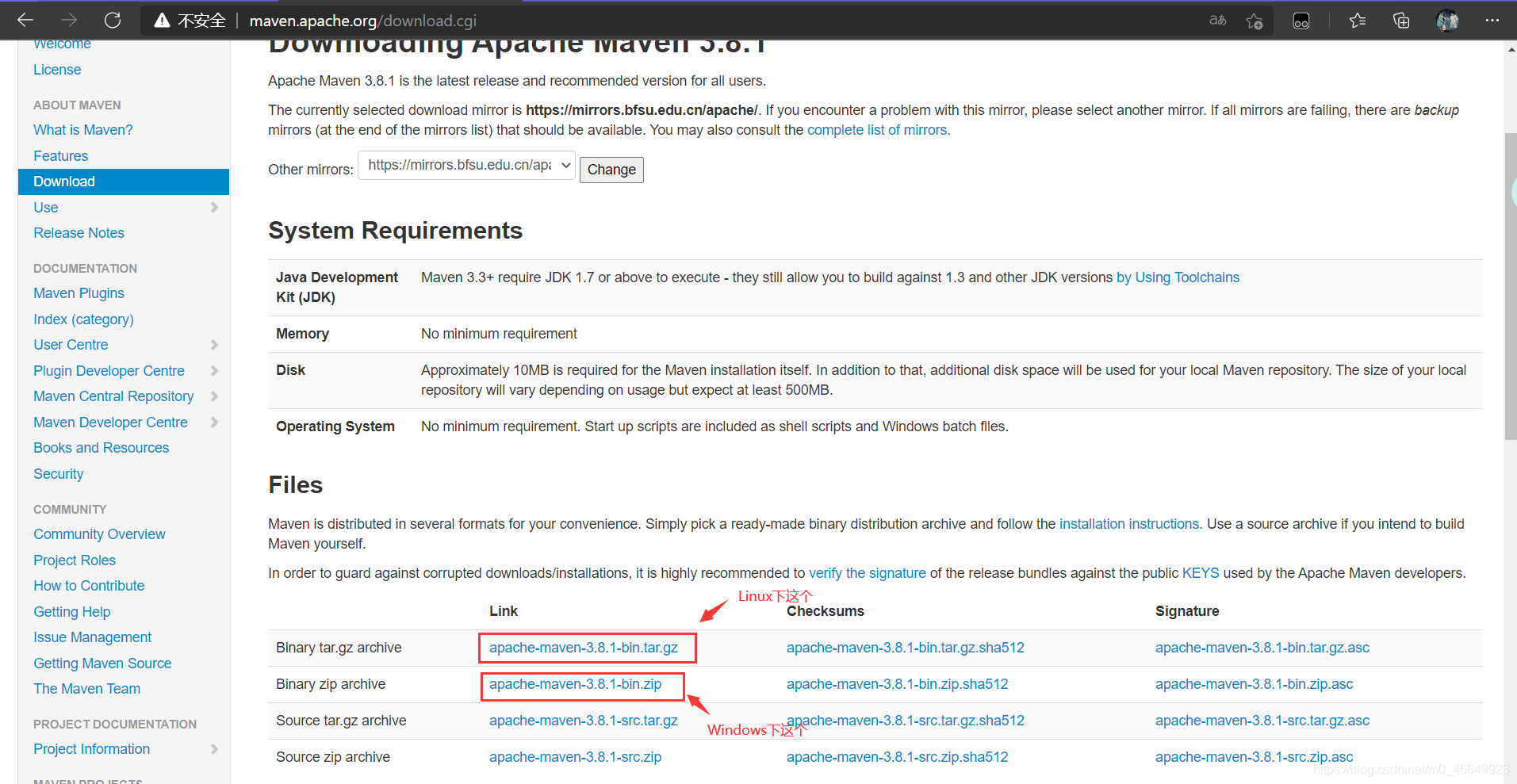
Task: Open the Collections panel
Action: 1401,21
